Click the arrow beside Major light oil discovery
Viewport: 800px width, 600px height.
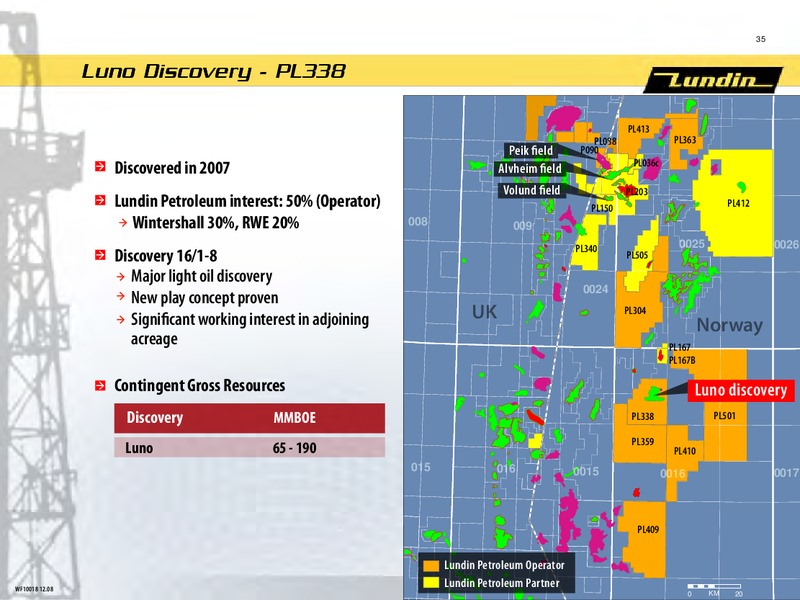[120, 277]
